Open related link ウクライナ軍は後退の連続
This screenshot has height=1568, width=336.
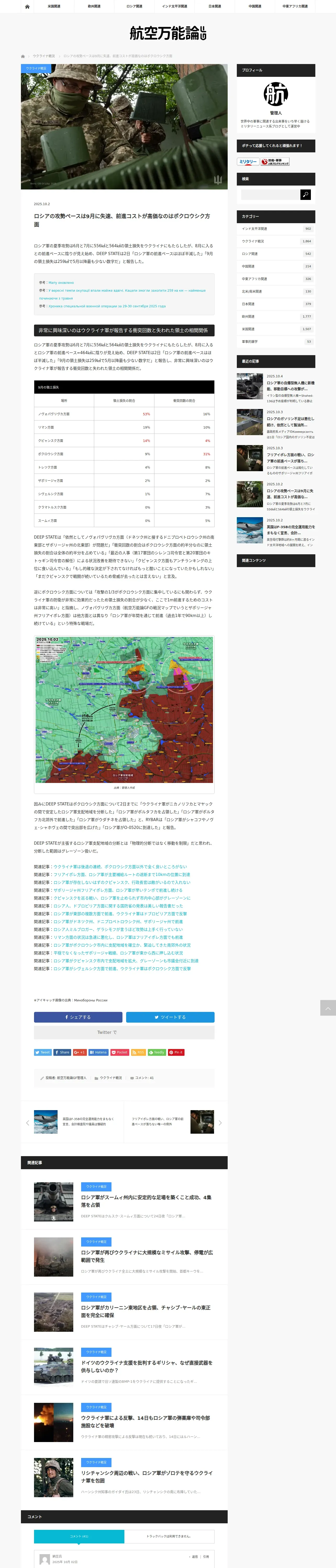(x=120, y=867)
